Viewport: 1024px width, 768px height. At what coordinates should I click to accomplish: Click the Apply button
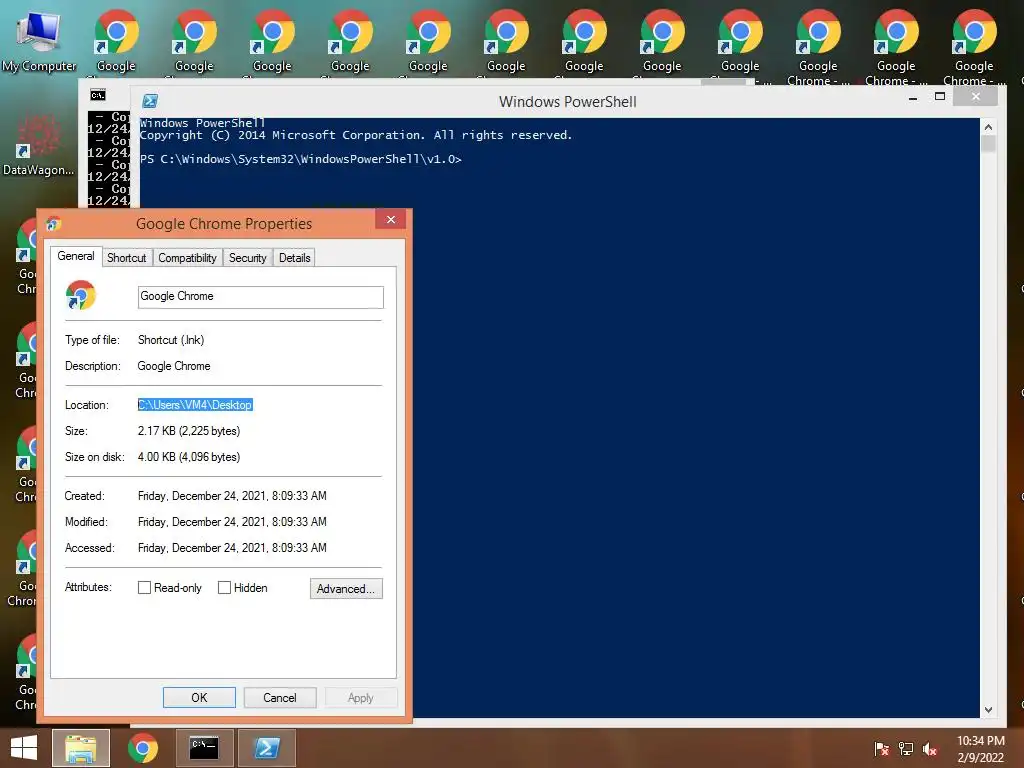click(x=360, y=697)
